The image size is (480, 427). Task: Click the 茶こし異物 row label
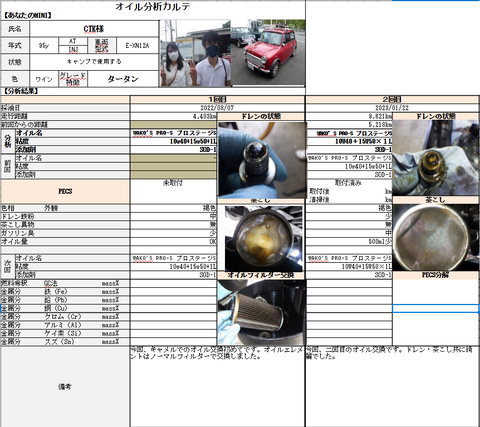click(65, 225)
